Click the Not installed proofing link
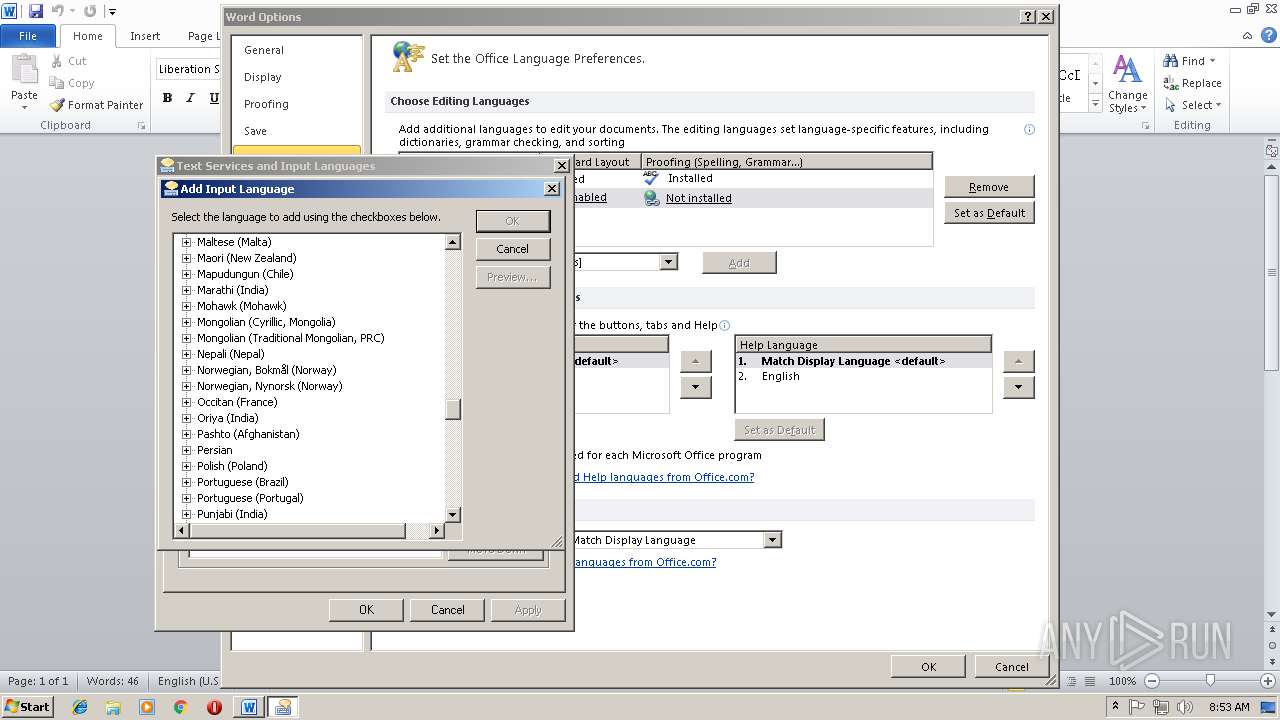This screenshot has width=1280, height=720. pos(699,198)
